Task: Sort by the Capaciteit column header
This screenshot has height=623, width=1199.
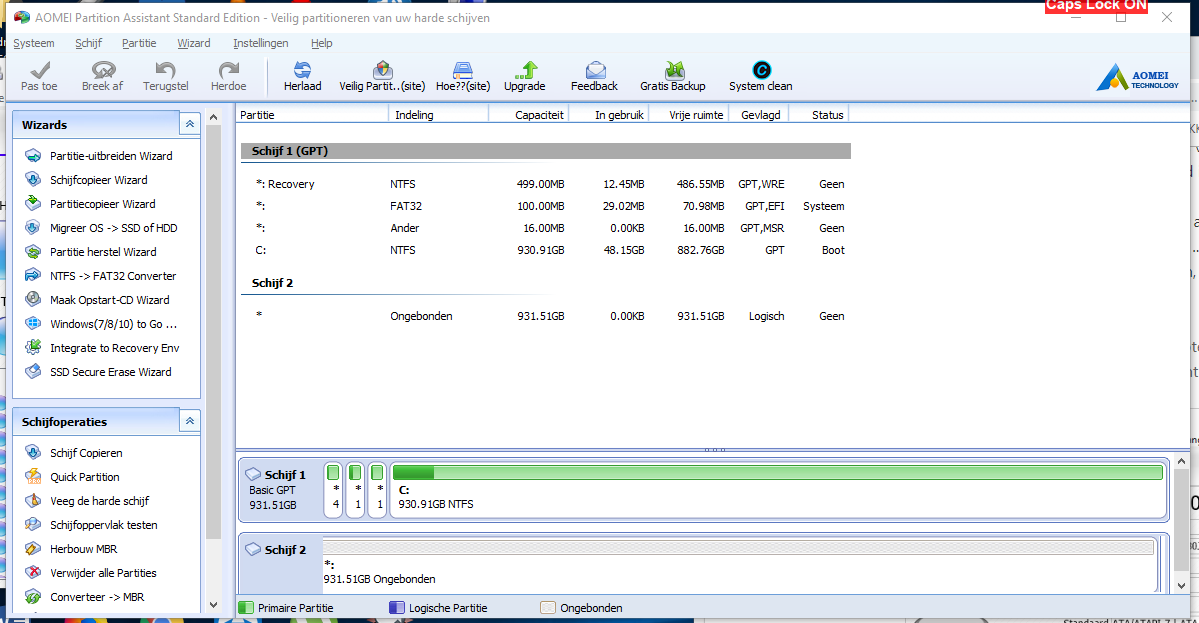Action: [x=528, y=115]
